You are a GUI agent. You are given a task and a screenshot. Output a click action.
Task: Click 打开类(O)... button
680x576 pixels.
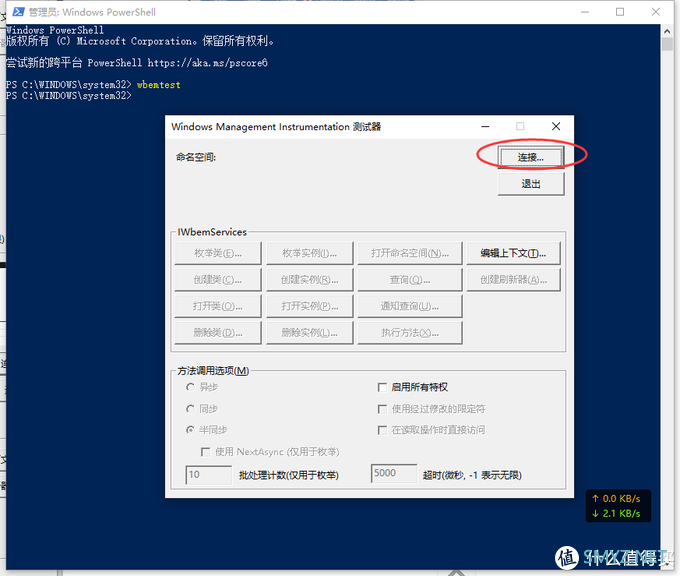[x=218, y=306]
